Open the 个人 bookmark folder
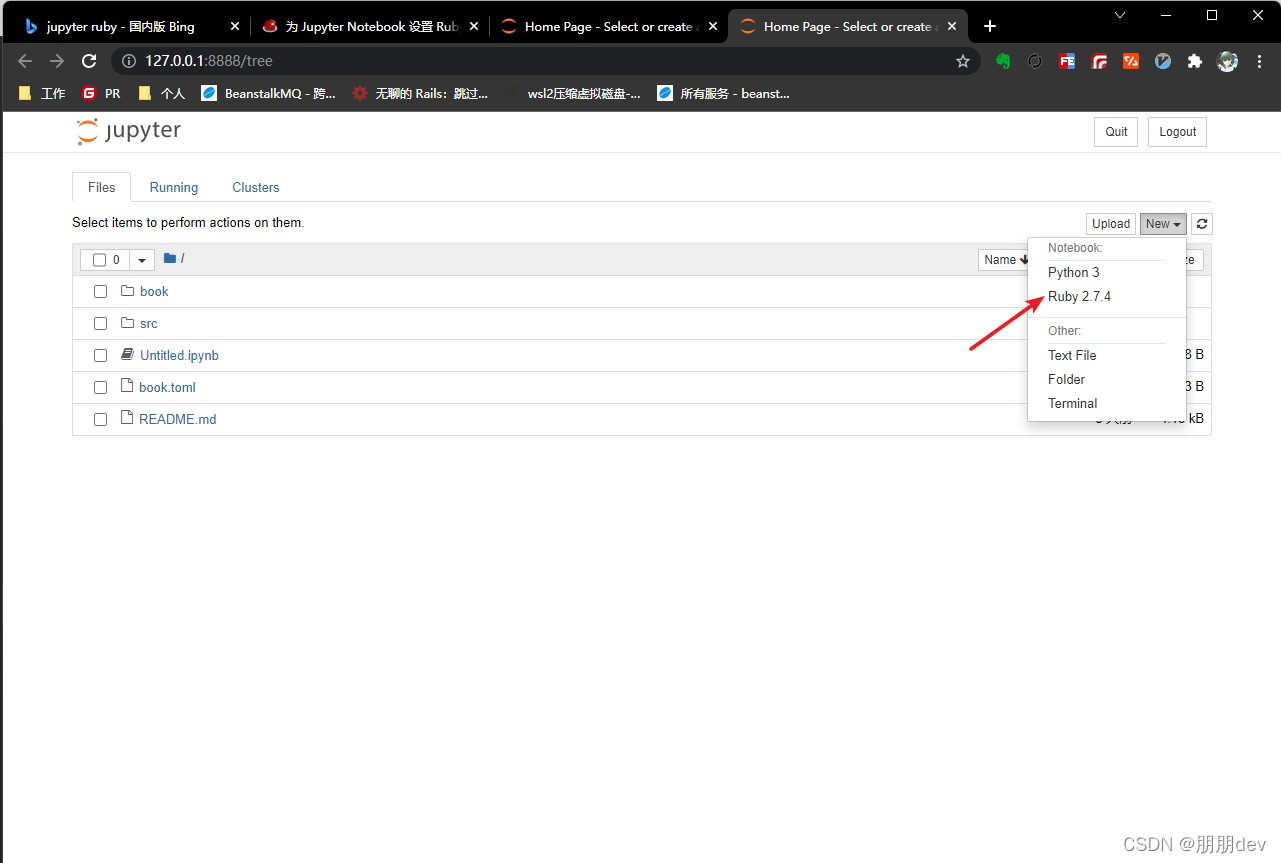The width and height of the screenshot is (1281, 863). pos(161,93)
